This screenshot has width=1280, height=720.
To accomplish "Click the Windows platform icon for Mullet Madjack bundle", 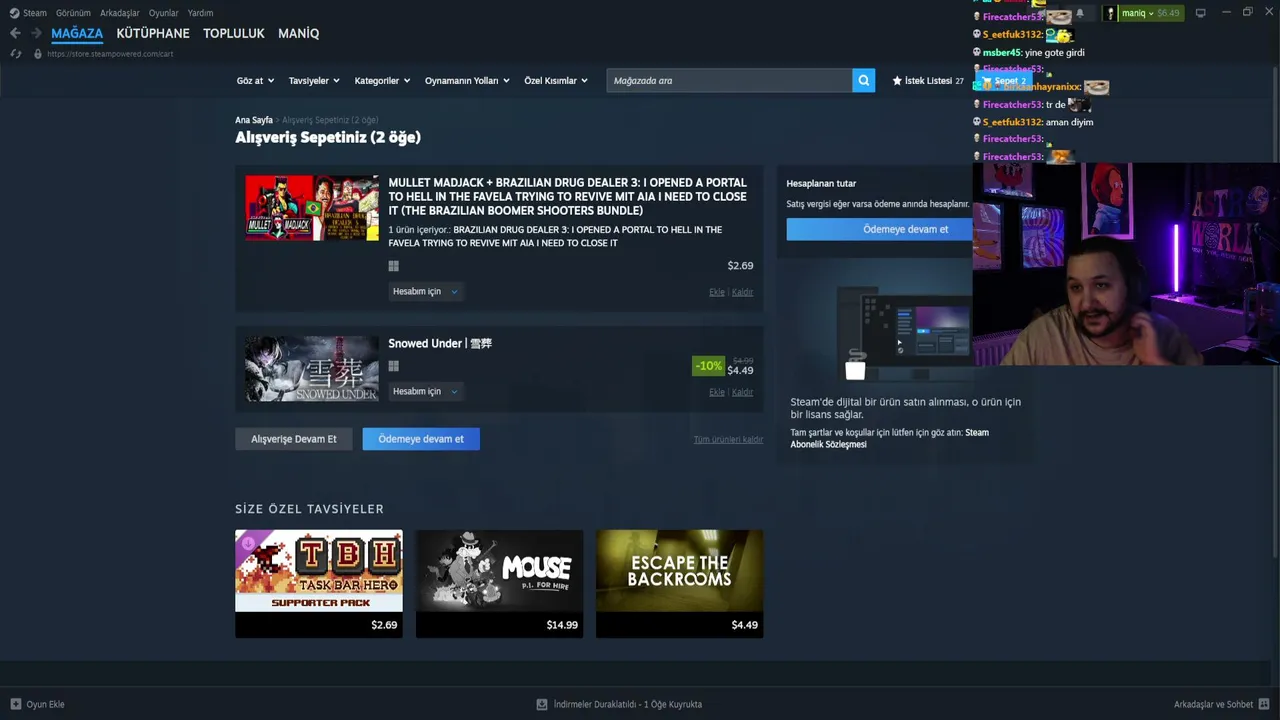I will click(x=394, y=266).
